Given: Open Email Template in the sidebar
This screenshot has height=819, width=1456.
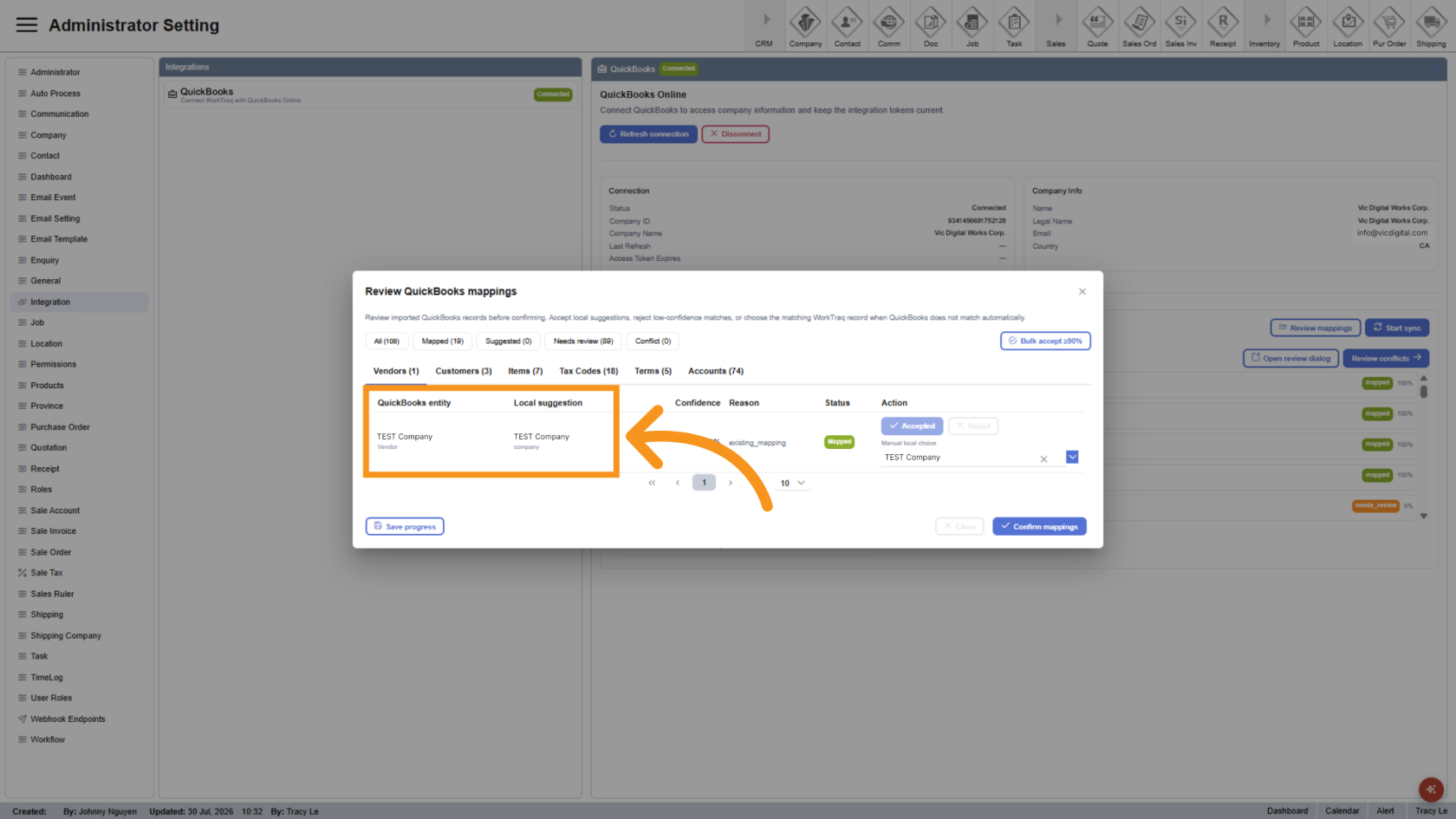Looking at the screenshot, I should [x=79, y=239].
